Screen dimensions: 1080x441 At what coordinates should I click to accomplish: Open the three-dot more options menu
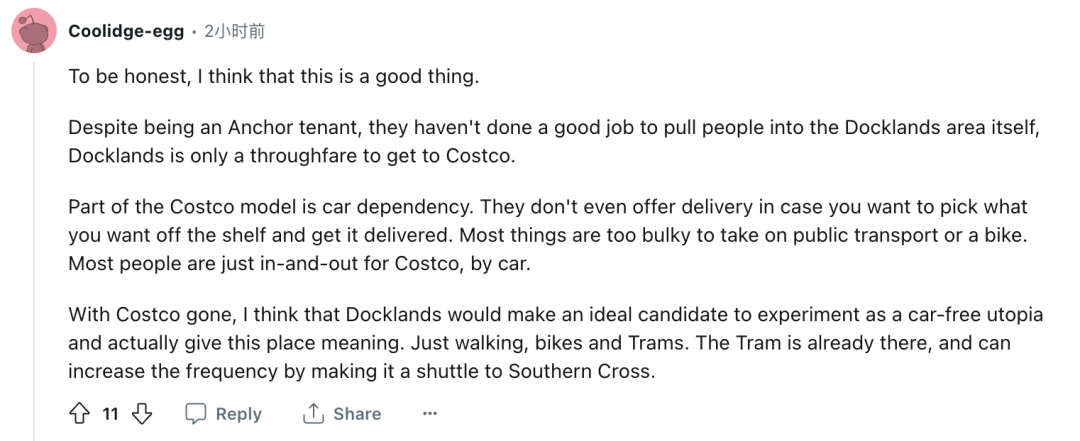coord(430,413)
